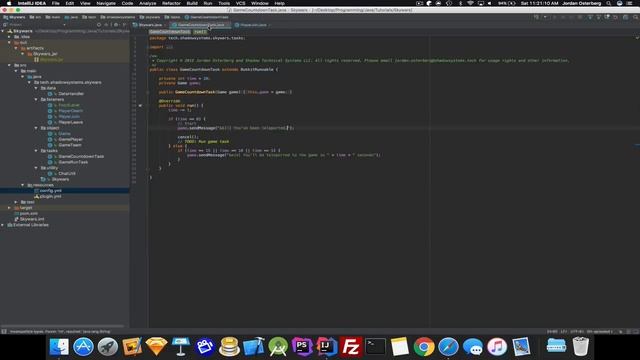Collapse the src folder in project tree
This screenshot has width=640, height=360.
[x=9, y=65]
